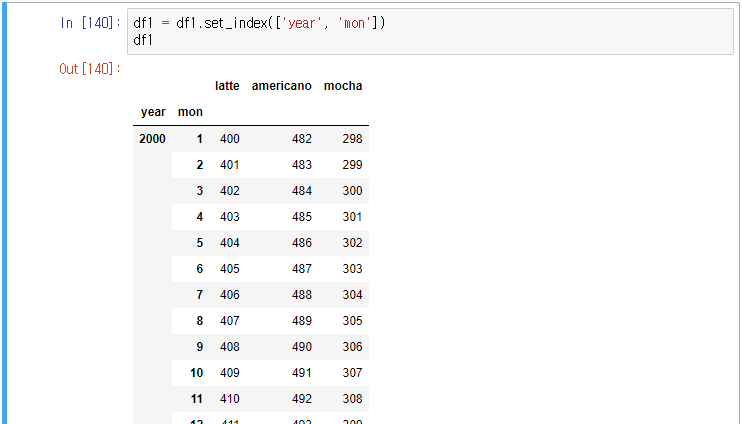Select month index 7
The image size is (742, 424).
[200, 295]
